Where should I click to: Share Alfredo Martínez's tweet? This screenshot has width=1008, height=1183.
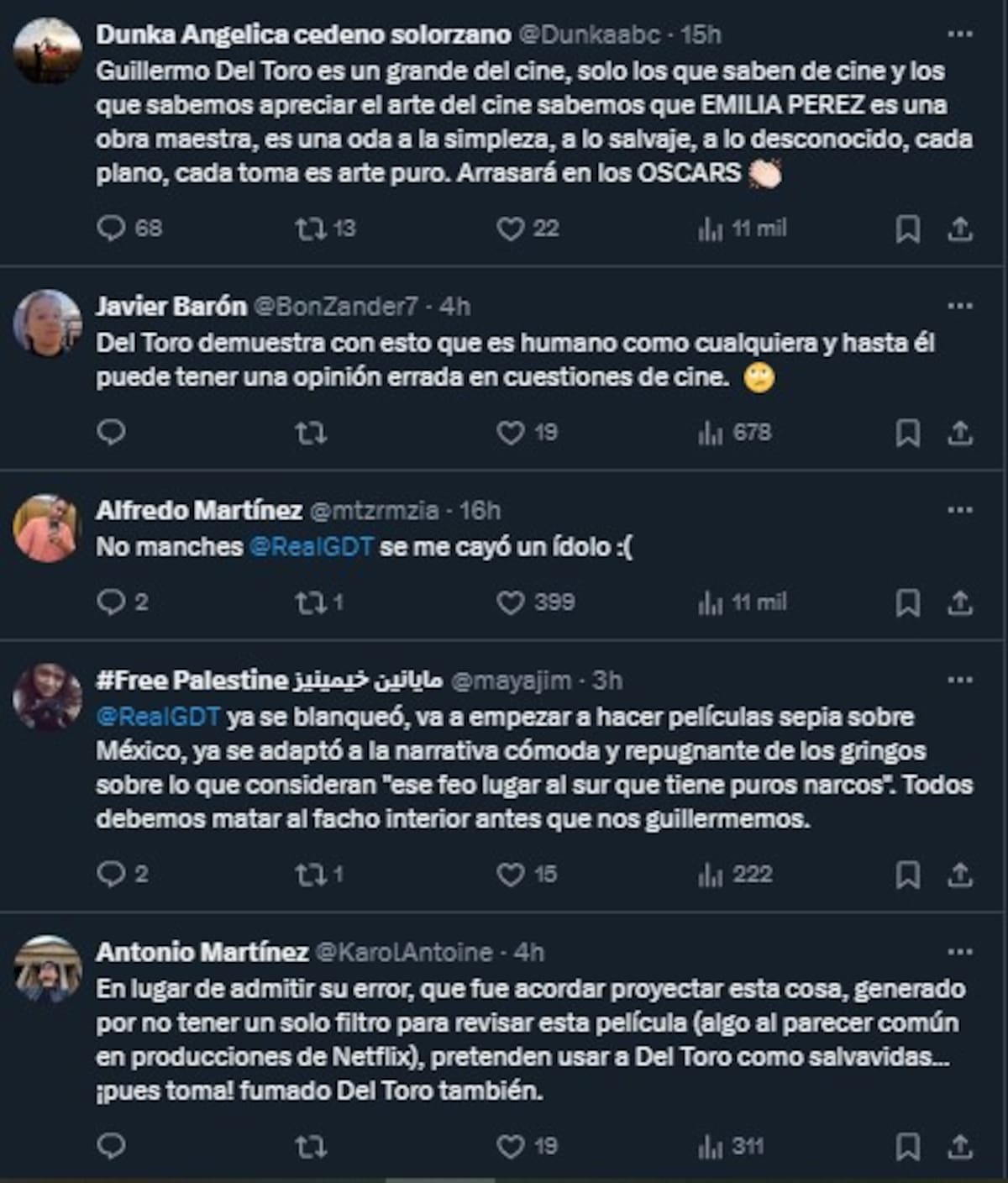point(960,602)
